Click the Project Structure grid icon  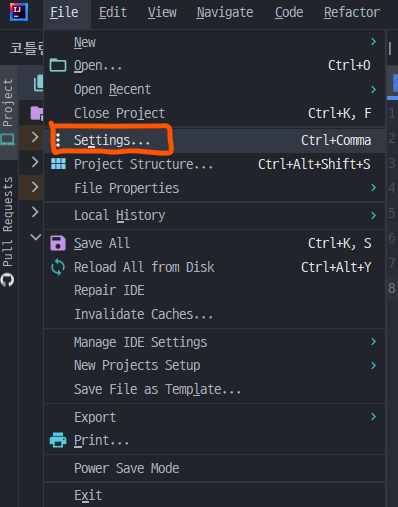point(58,164)
